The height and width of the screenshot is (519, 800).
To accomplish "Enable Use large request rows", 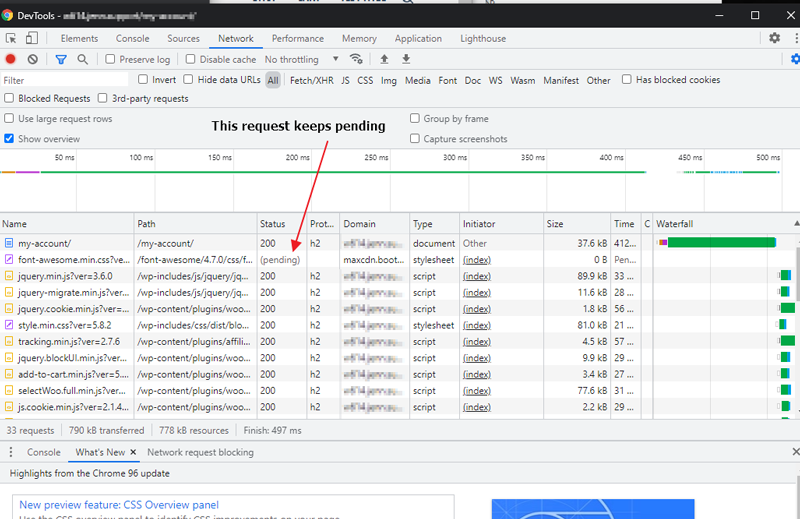I will click(9, 118).
